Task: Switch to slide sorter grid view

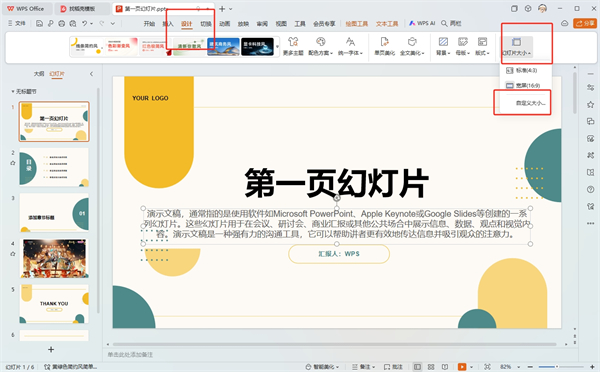Action: tap(431, 367)
